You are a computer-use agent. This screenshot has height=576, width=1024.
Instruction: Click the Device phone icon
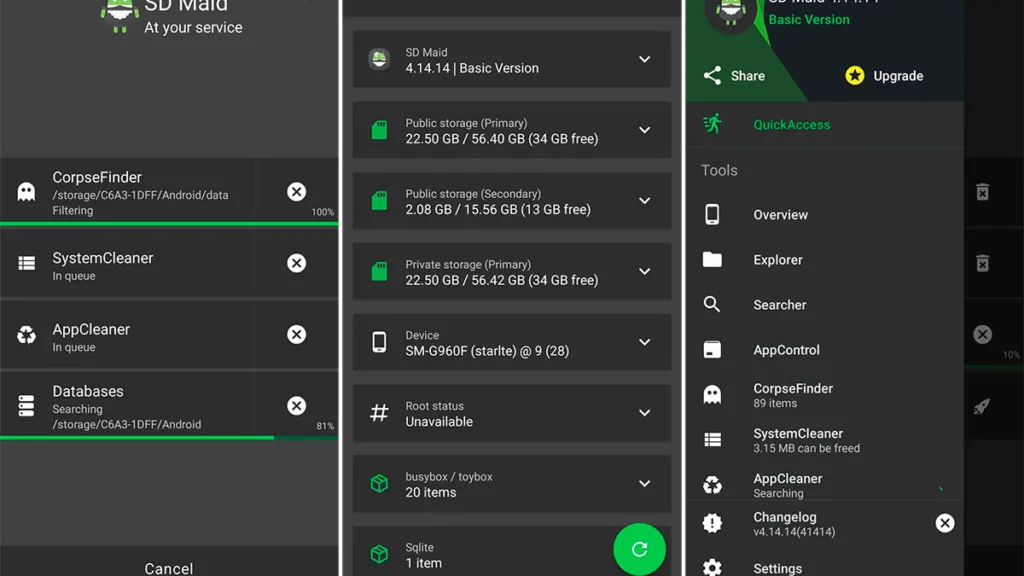379,342
